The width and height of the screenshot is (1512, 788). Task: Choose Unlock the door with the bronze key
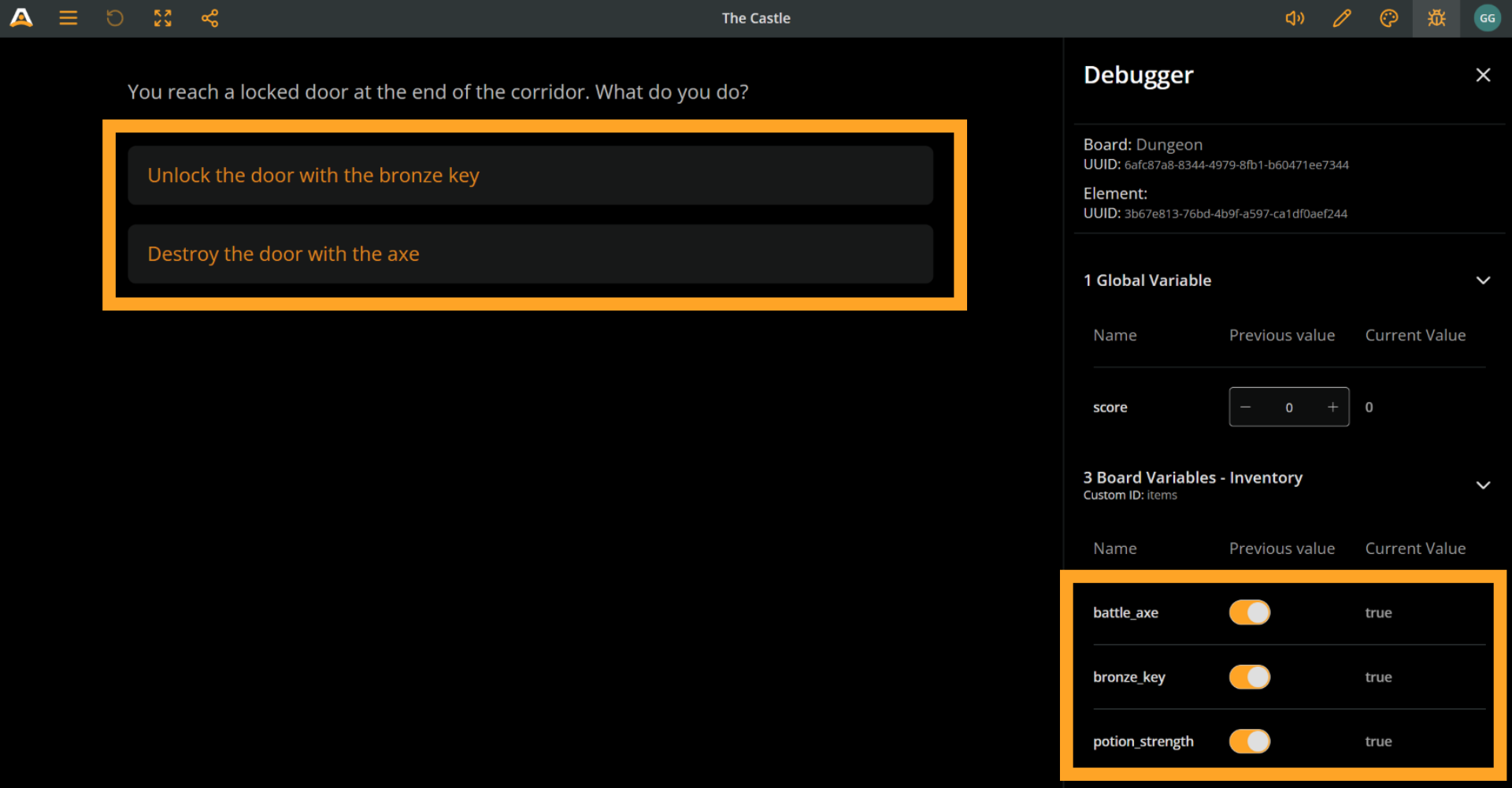(x=530, y=175)
